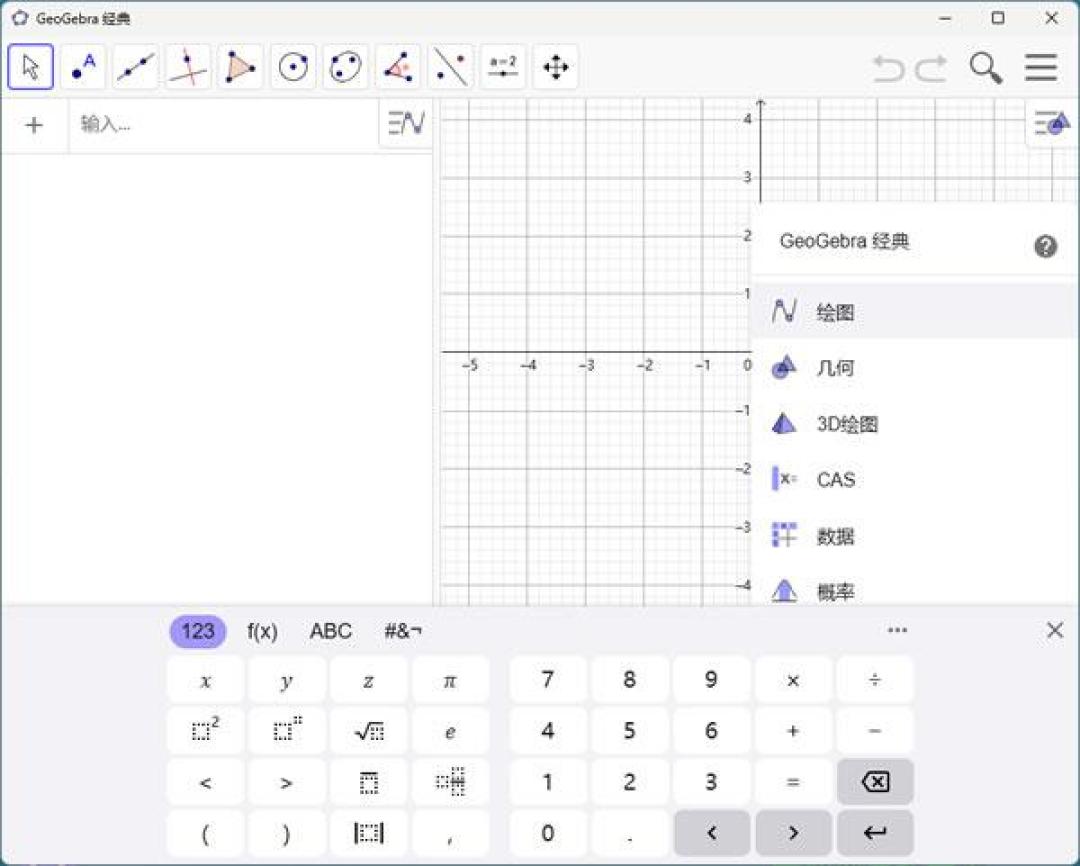
Task: Tap the greater-than key
Action: pyautogui.click(x=287, y=782)
